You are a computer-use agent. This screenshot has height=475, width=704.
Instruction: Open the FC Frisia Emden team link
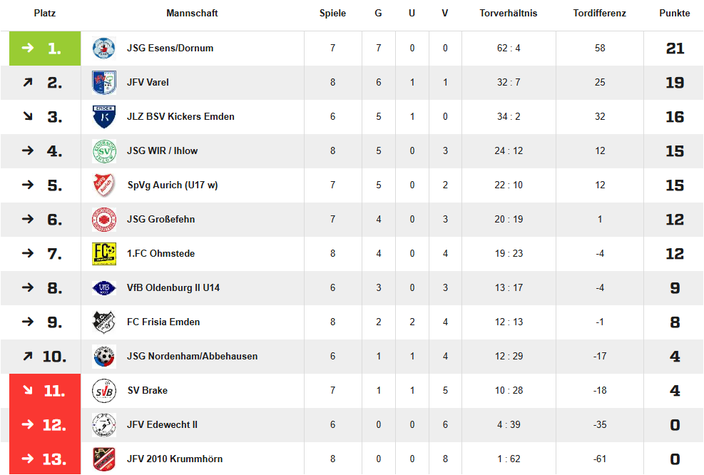pos(163,322)
